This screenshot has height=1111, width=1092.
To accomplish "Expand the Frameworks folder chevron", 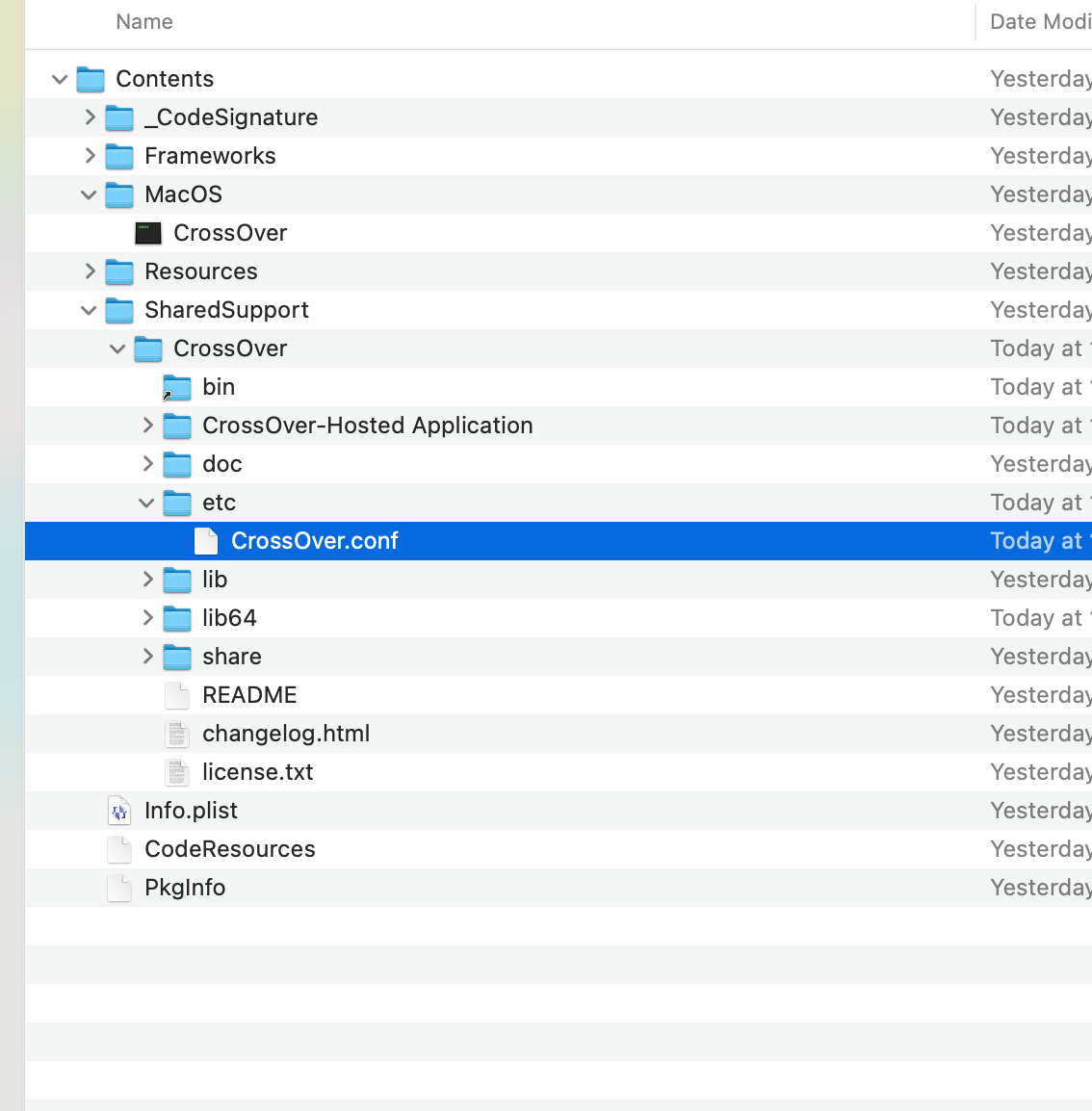I will (x=90, y=155).
